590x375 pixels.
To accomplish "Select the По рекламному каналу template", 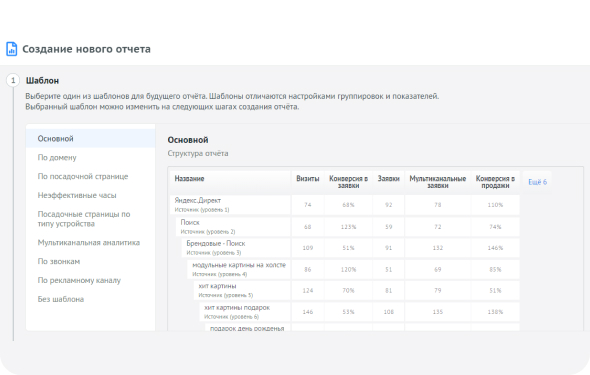I will pos(91,280).
